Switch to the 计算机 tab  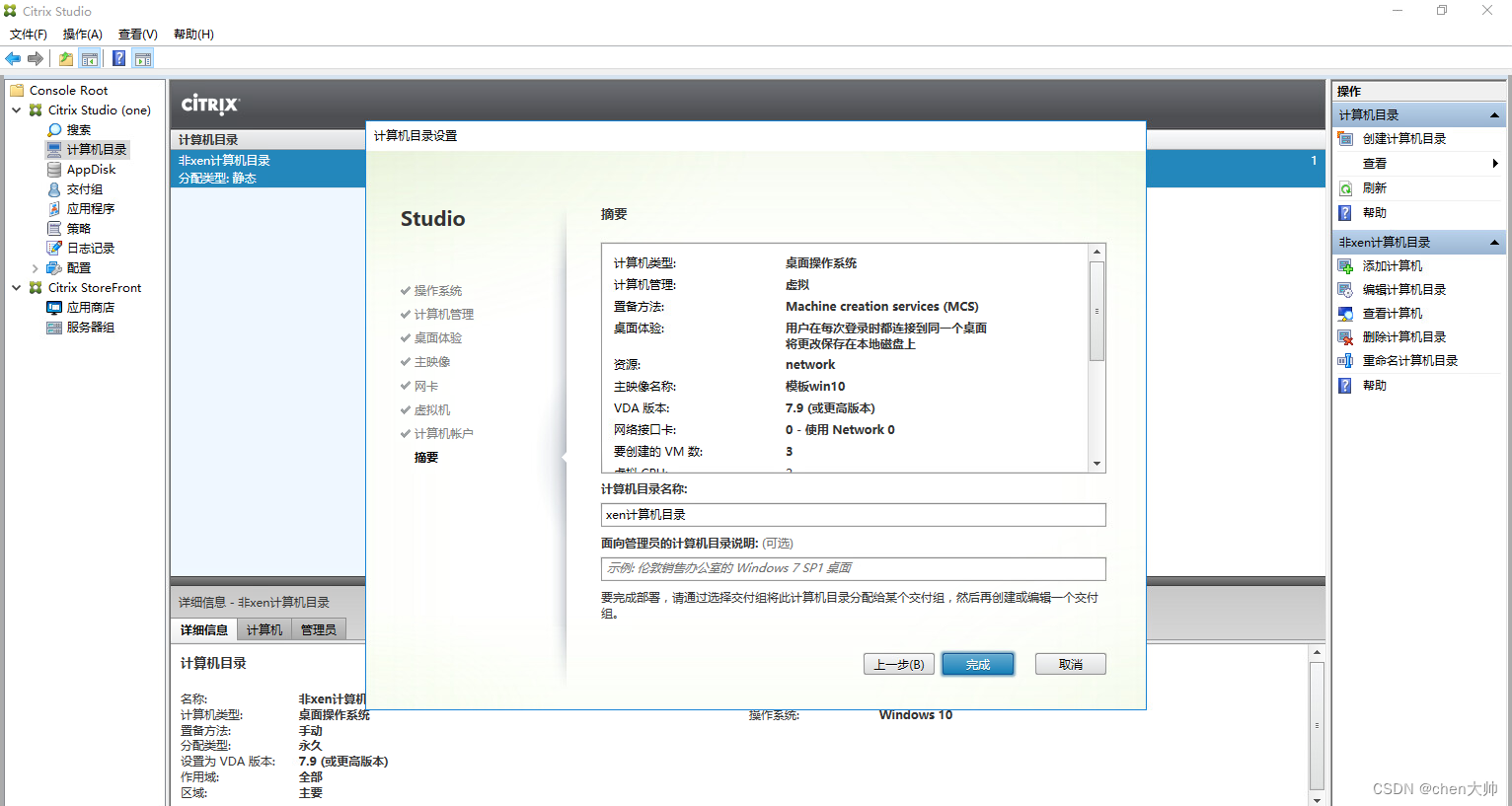coord(265,630)
